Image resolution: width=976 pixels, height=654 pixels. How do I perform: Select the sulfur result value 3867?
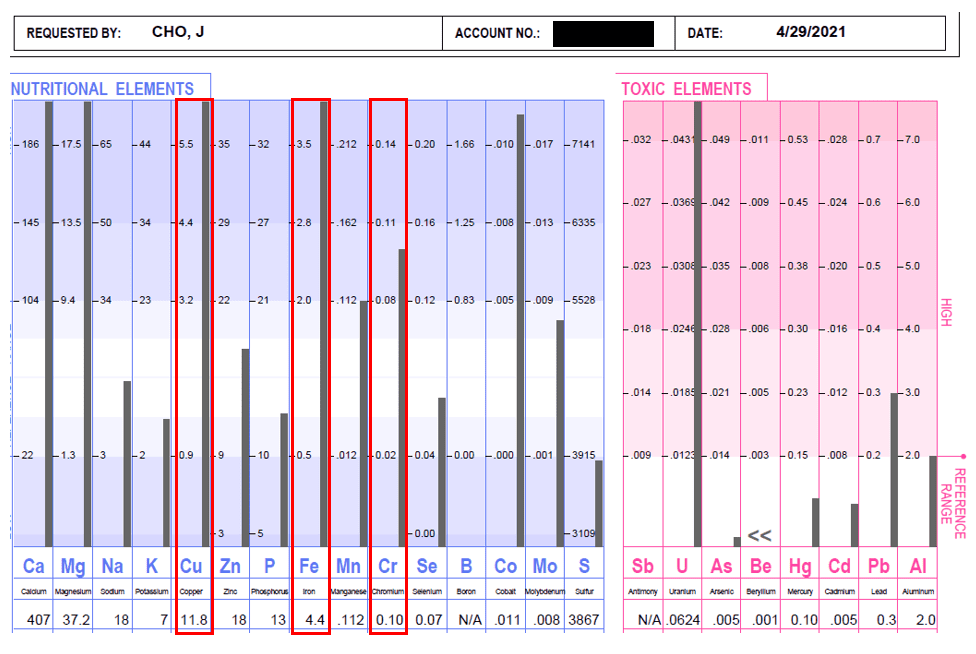[x=584, y=620]
